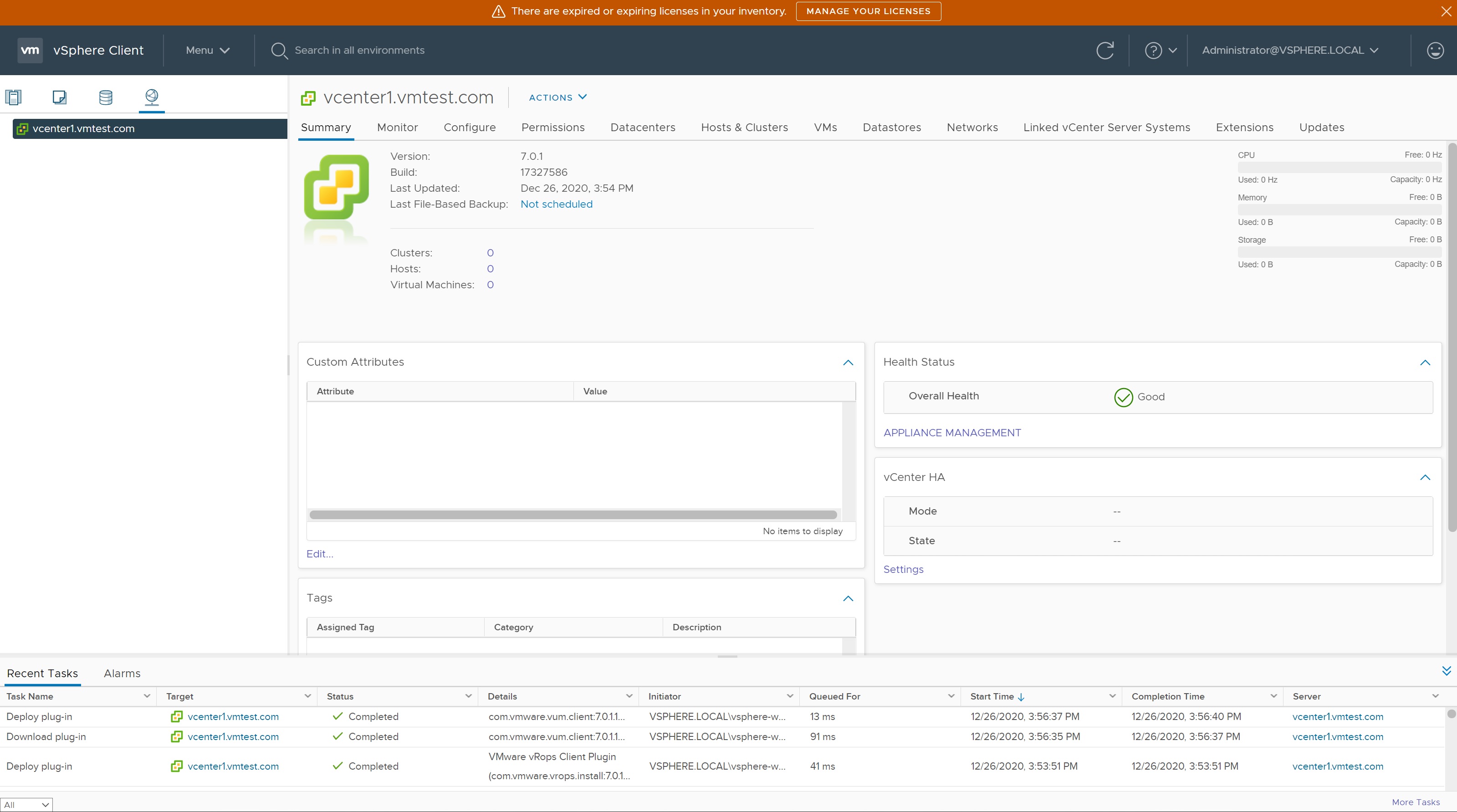Click the More Tasks link

(x=1415, y=802)
